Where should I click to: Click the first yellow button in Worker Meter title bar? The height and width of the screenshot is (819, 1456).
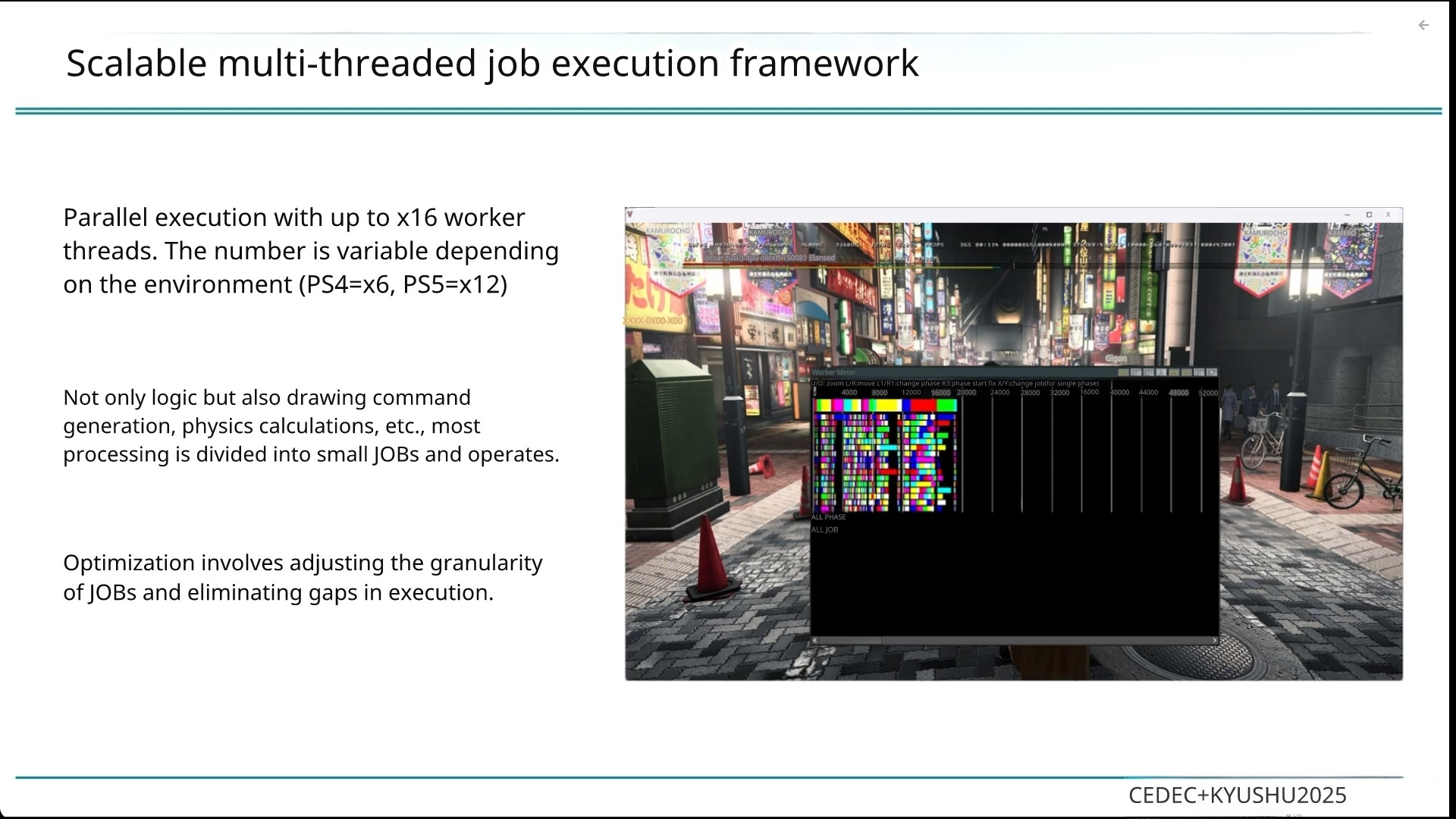click(1123, 372)
